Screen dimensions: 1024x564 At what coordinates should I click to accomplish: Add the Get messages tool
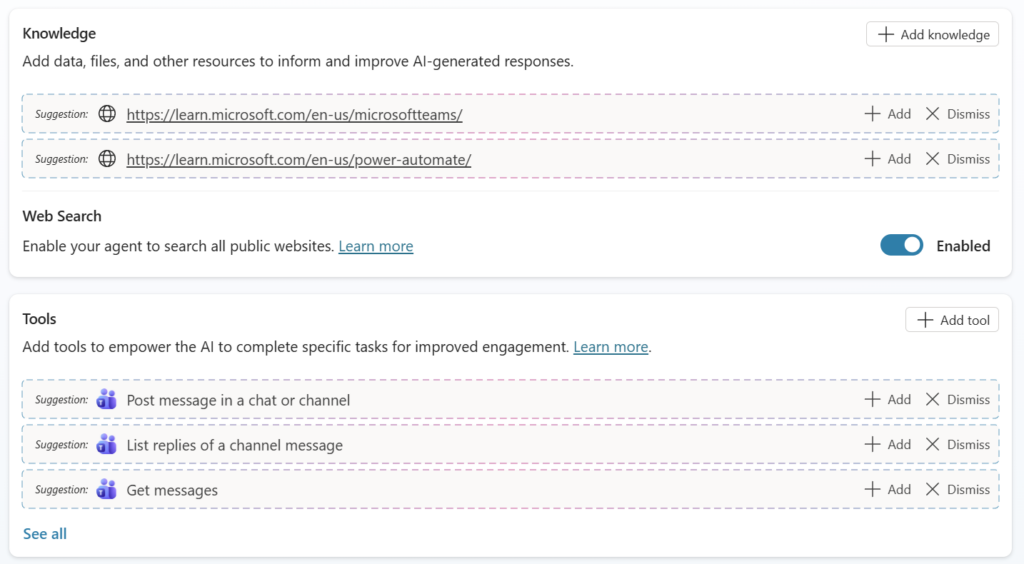click(888, 490)
